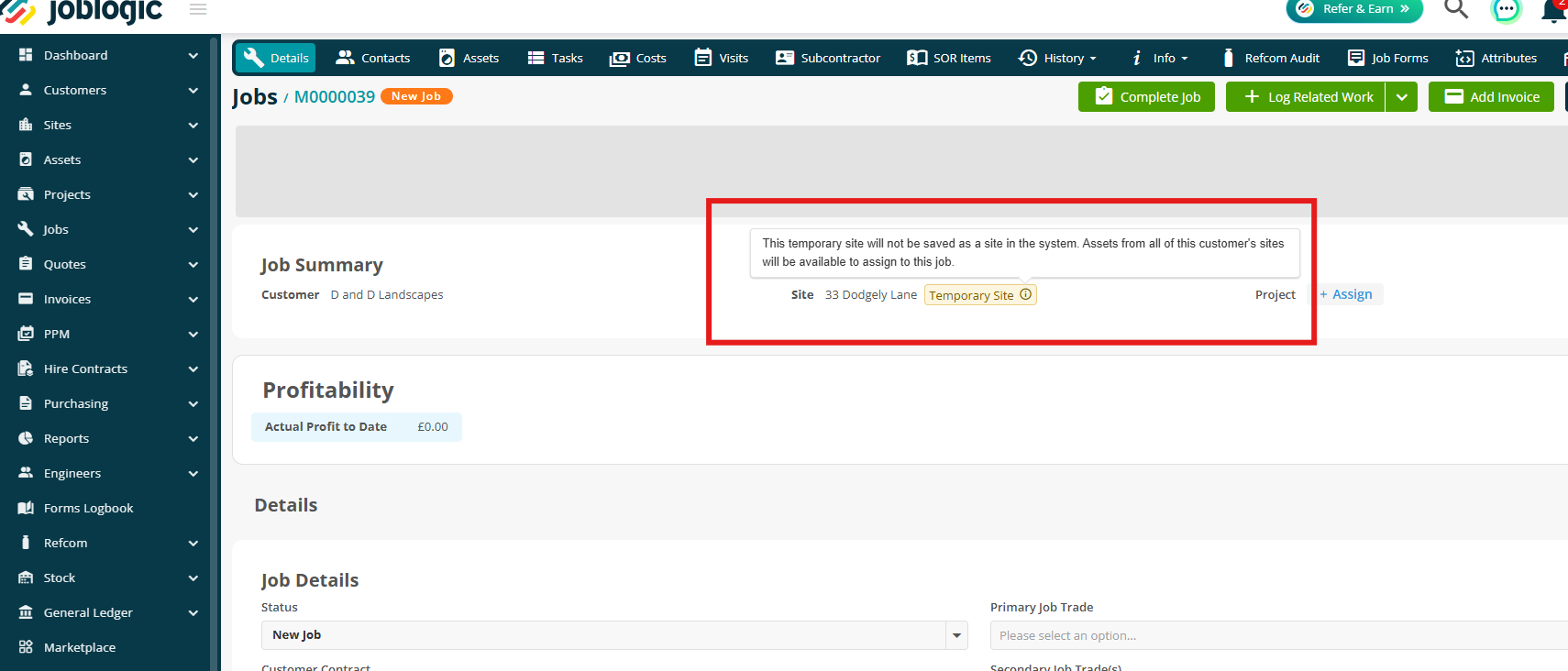Expand the General Ledger chevron
Image resolution: width=1568 pixels, height=671 pixels.
(x=193, y=613)
